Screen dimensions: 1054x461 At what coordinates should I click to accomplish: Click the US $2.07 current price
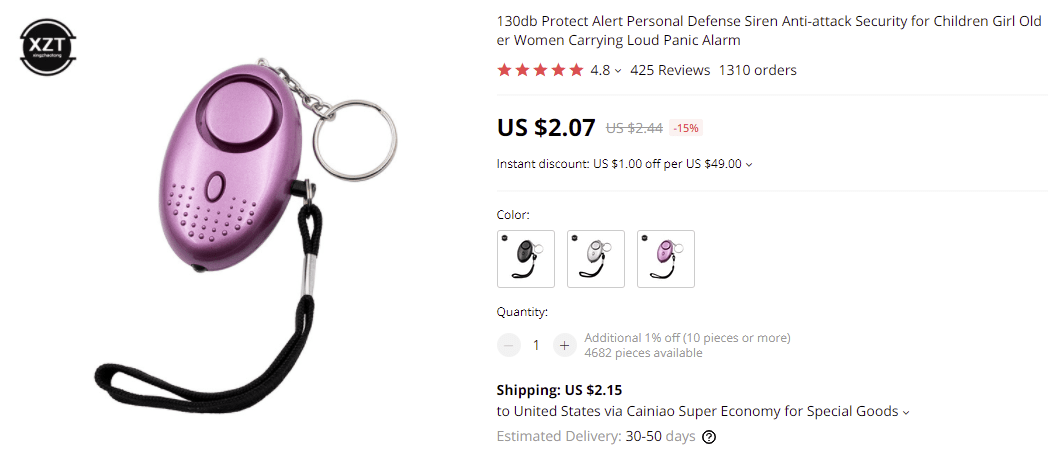click(x=546, y=127)
